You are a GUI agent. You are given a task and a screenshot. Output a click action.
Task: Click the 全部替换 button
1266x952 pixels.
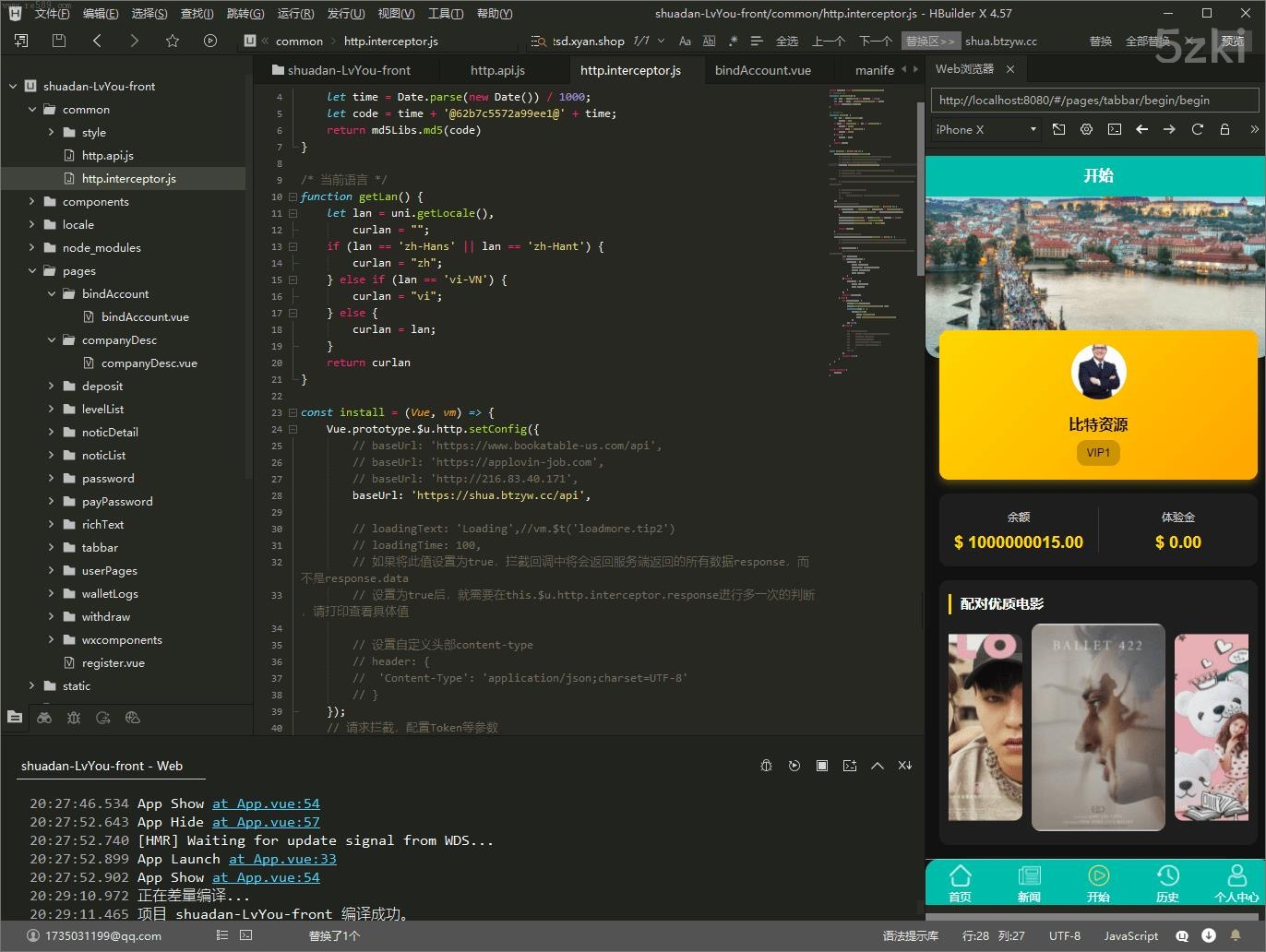(x=1147, y=42)
